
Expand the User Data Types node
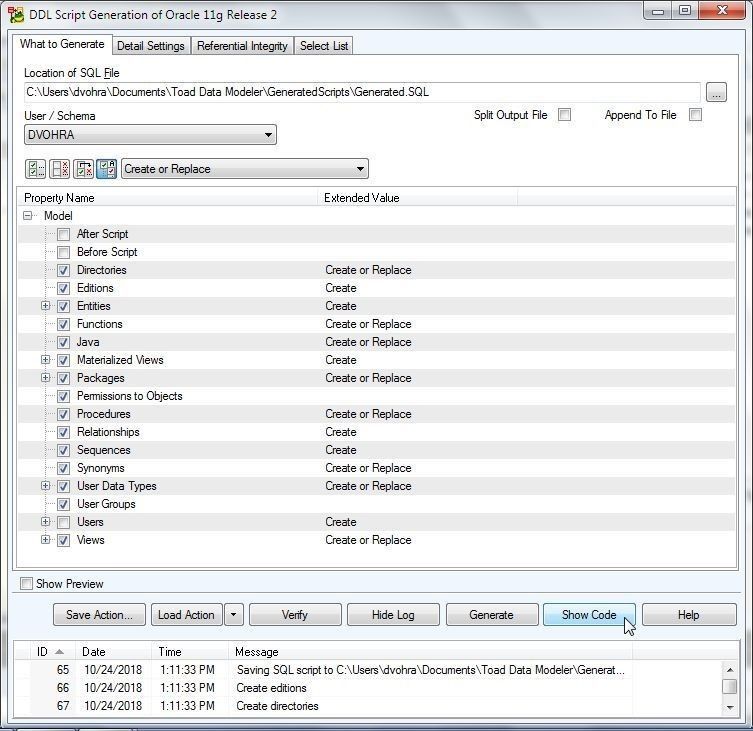pyautogui.click(x=45, y=486)
